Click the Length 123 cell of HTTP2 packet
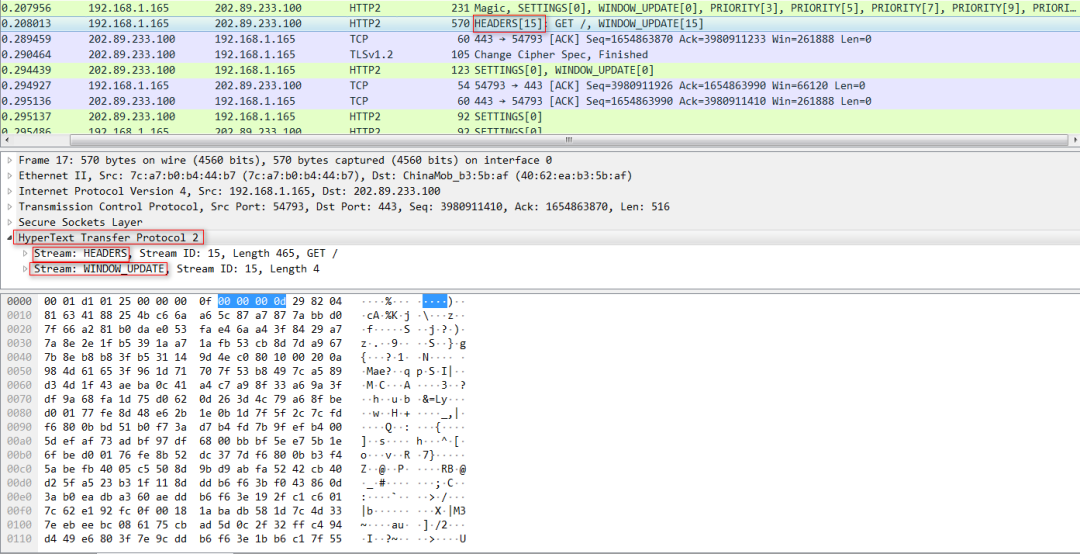 pyautogui.click(x=459, y=70)
